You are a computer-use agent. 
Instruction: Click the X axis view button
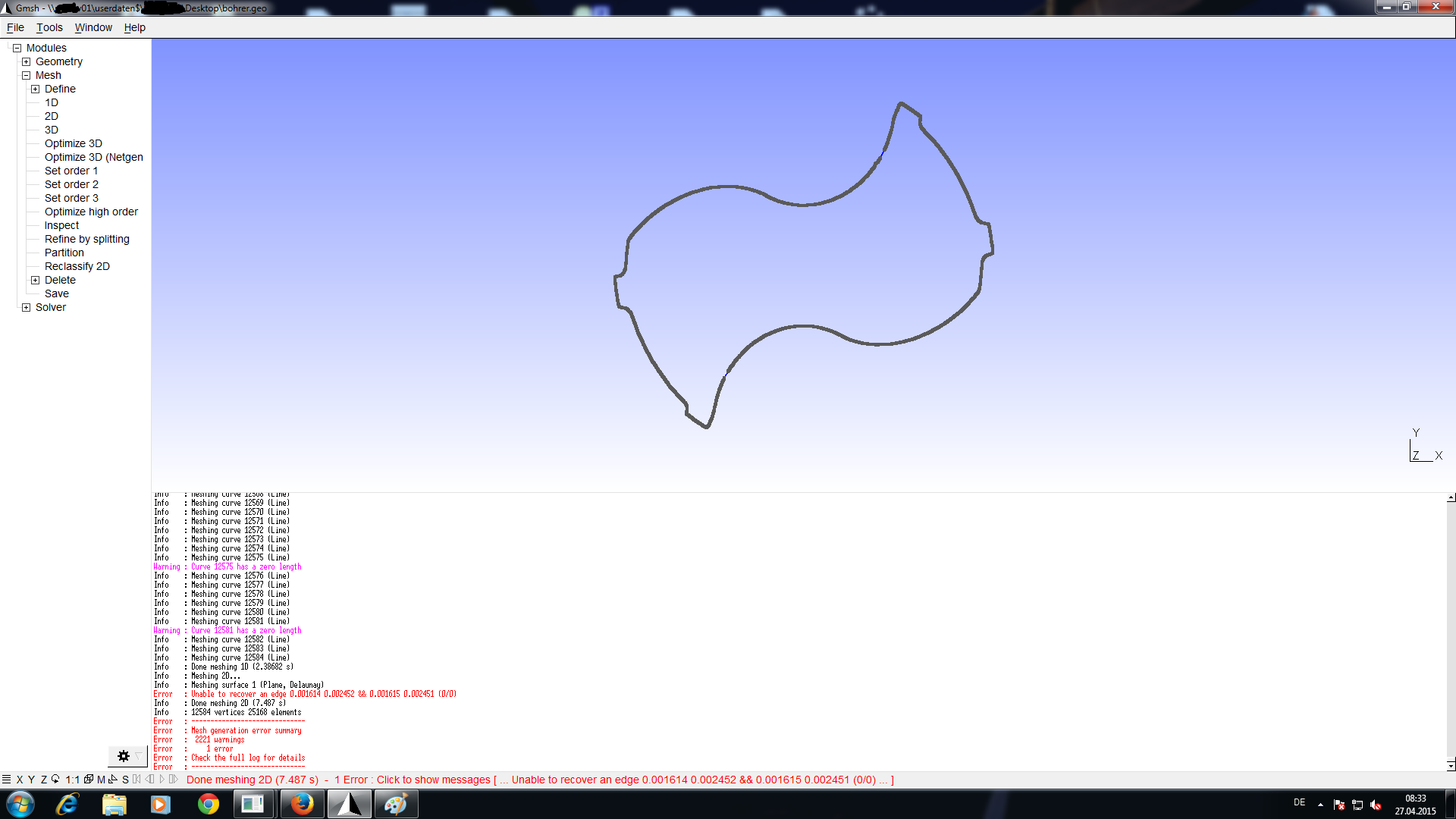[20, 780]
